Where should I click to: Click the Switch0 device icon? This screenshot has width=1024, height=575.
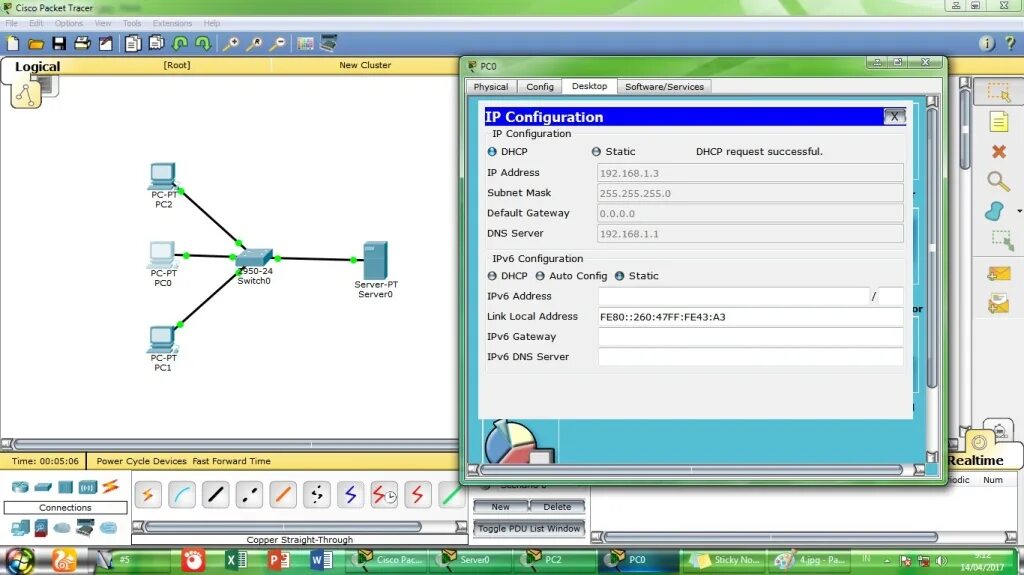click(x=254, y=257)
